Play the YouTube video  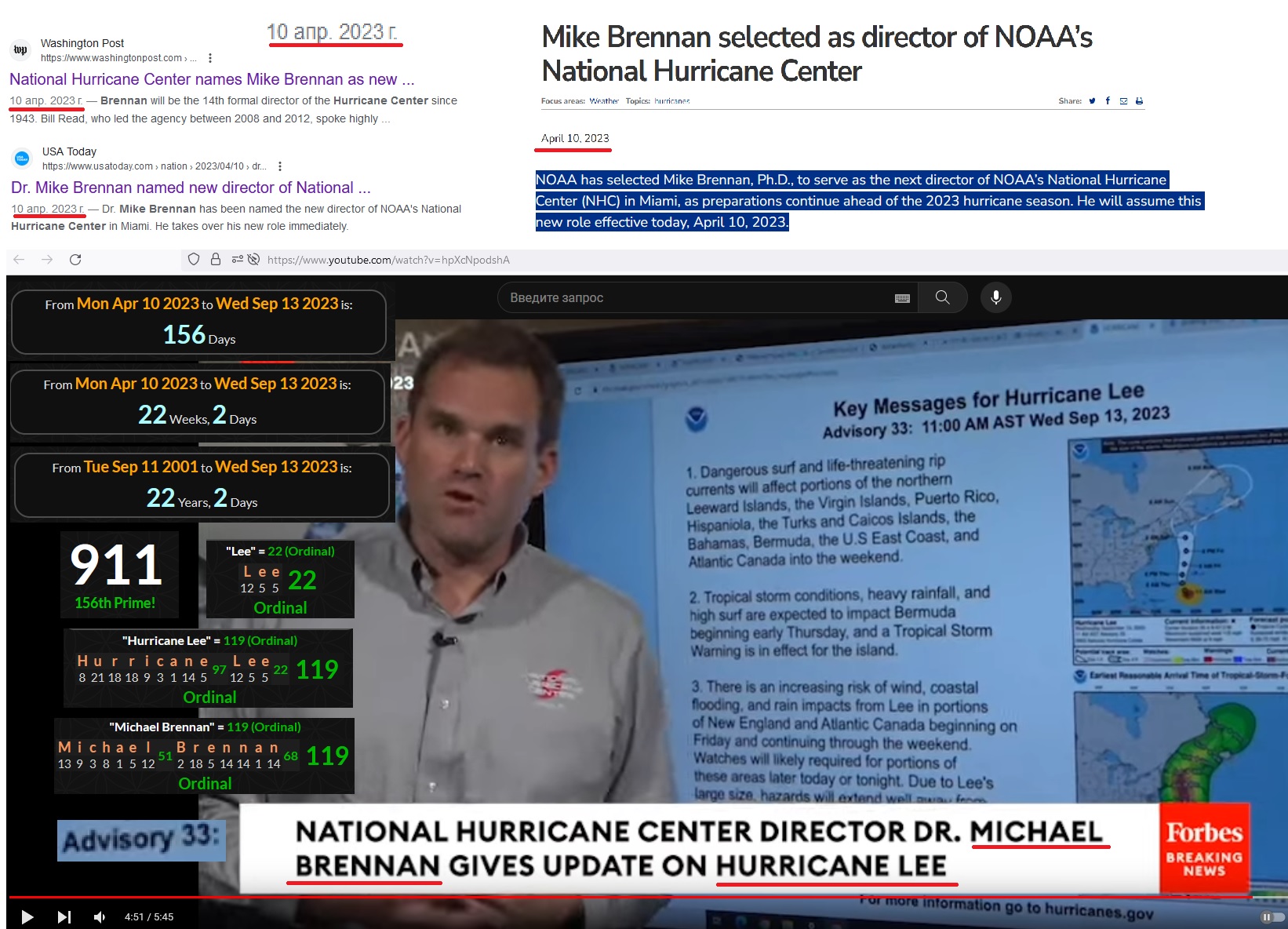(x=27, y=916)
